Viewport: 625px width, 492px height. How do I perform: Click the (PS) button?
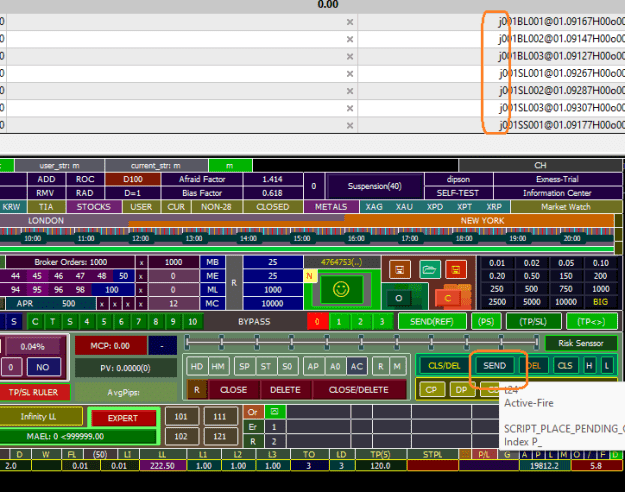485,321
